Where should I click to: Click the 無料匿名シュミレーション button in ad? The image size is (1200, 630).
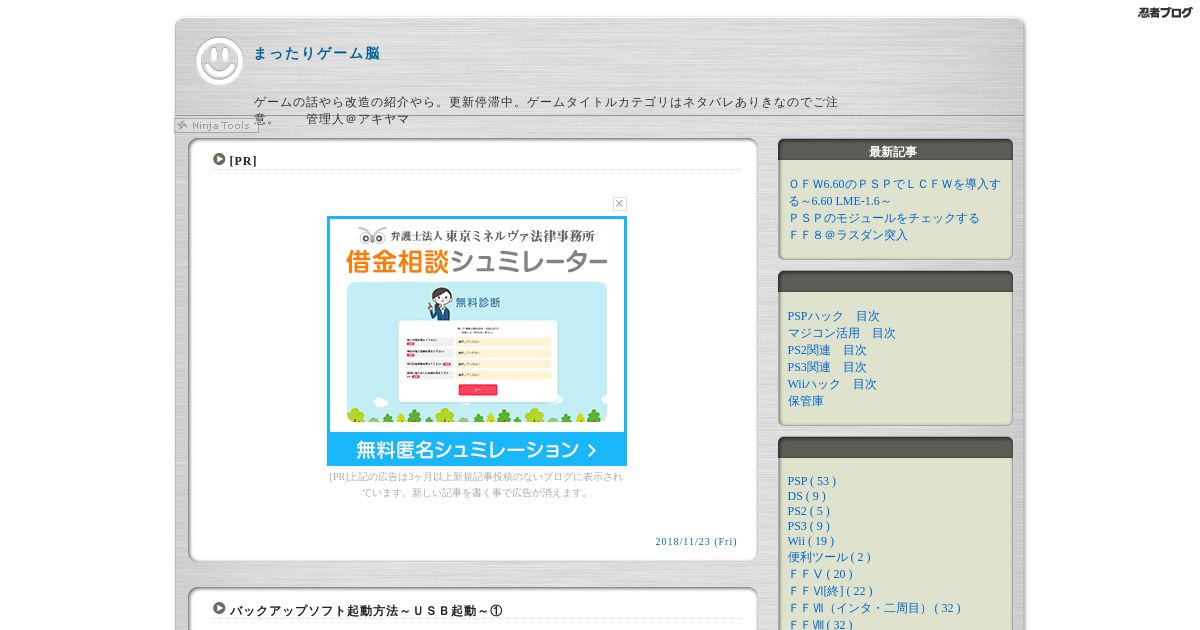[477, 449]
